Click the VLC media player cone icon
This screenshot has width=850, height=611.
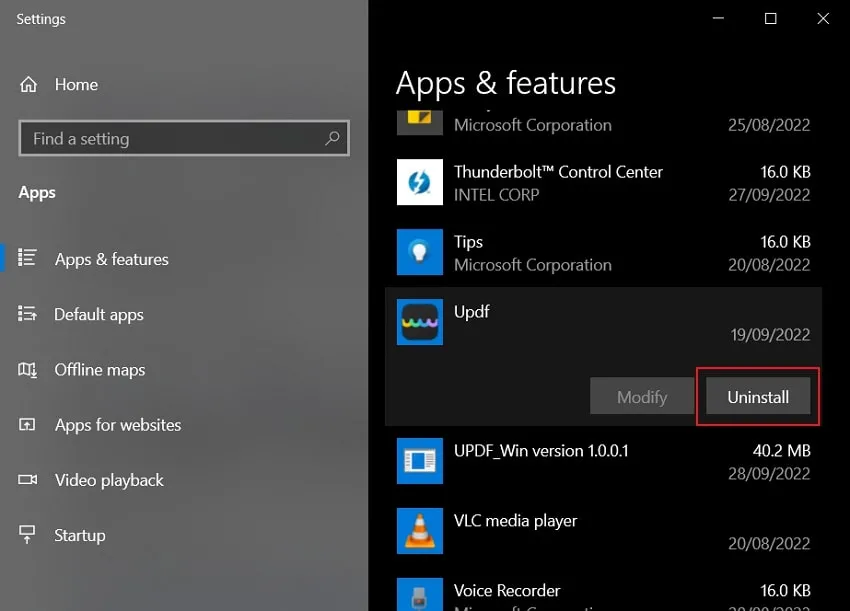pyautogui.click(x=420, y=531)
